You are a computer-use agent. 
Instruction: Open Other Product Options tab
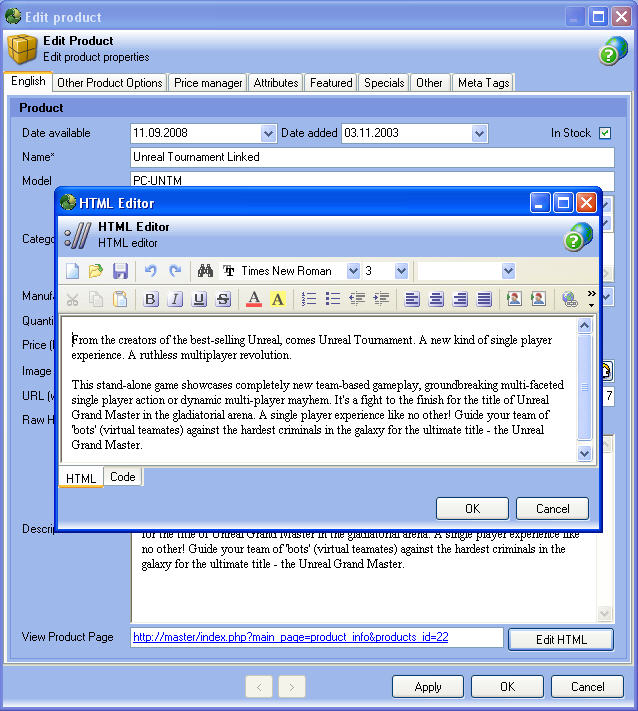pyautogui.click(x=110, y=83)
